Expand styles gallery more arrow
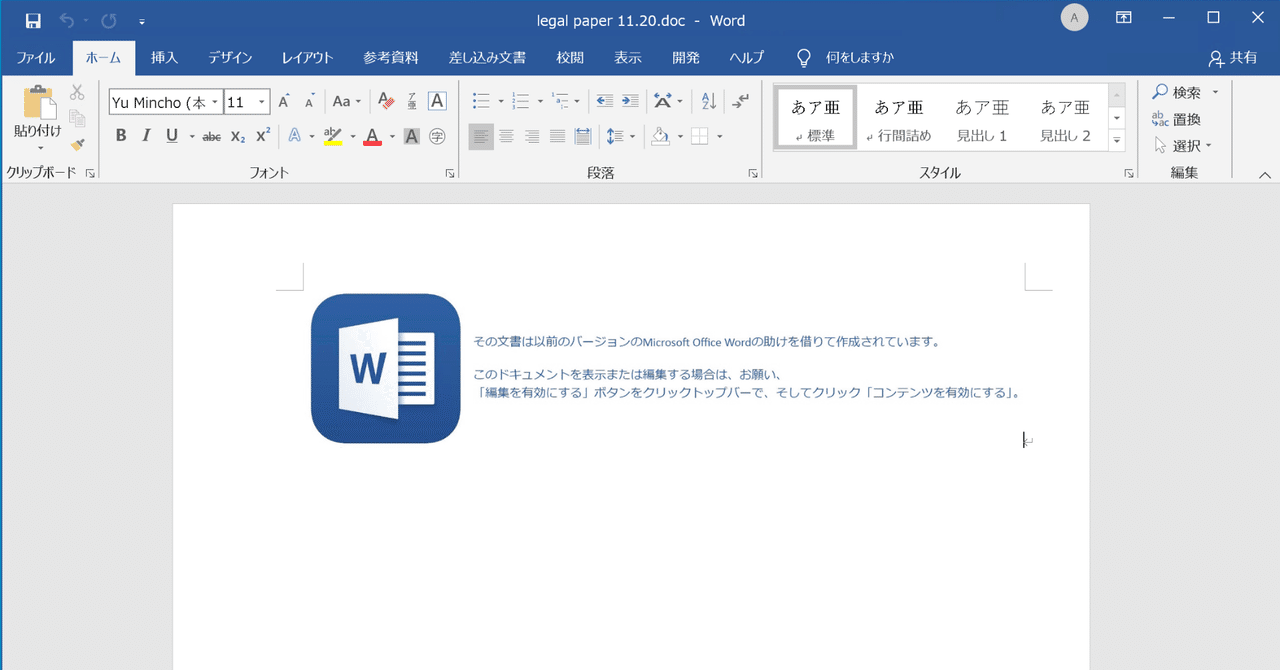 click(x=1118, y=141)
